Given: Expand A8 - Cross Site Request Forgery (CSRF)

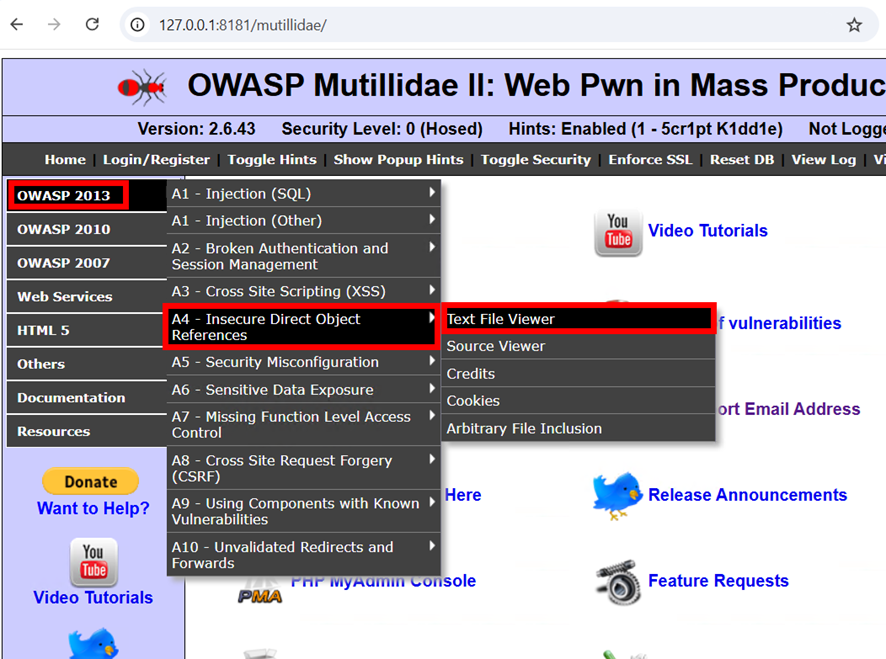Looking at the screenshot, I should pos(303,468).
